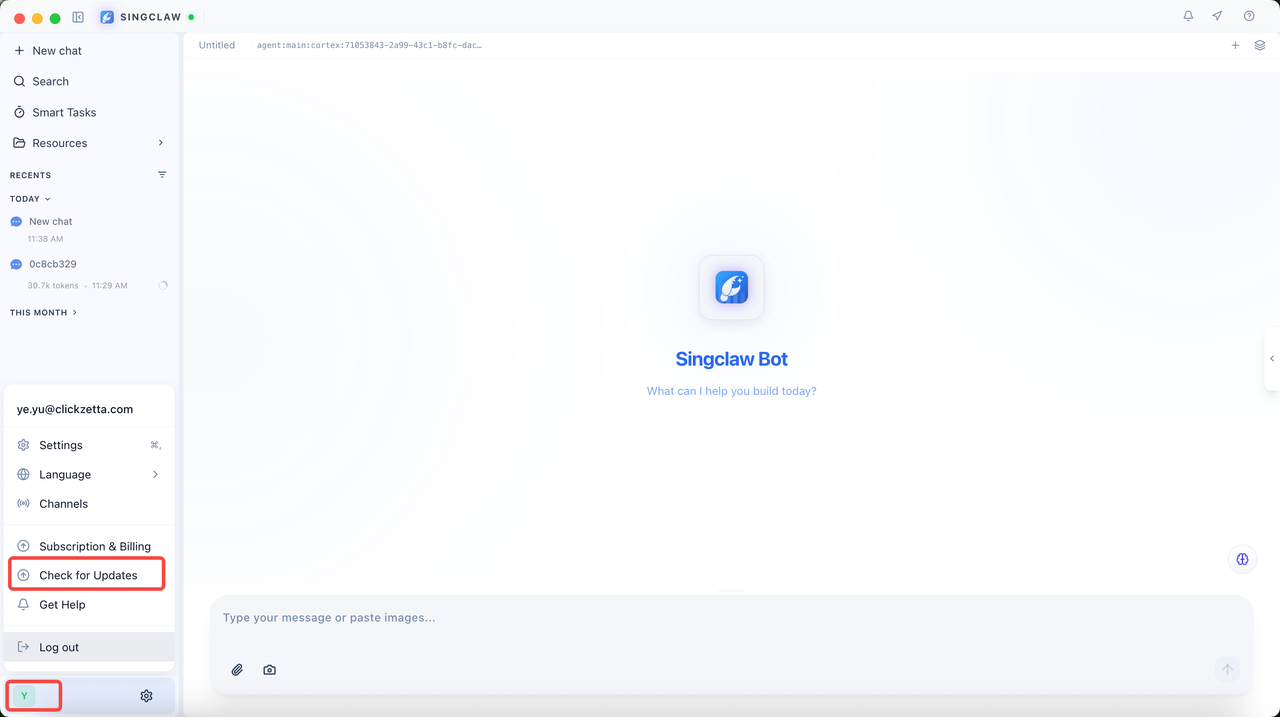The image size is (1280, 717).
Task: Click the paper plane send icon
Action: pos(1217,16)
